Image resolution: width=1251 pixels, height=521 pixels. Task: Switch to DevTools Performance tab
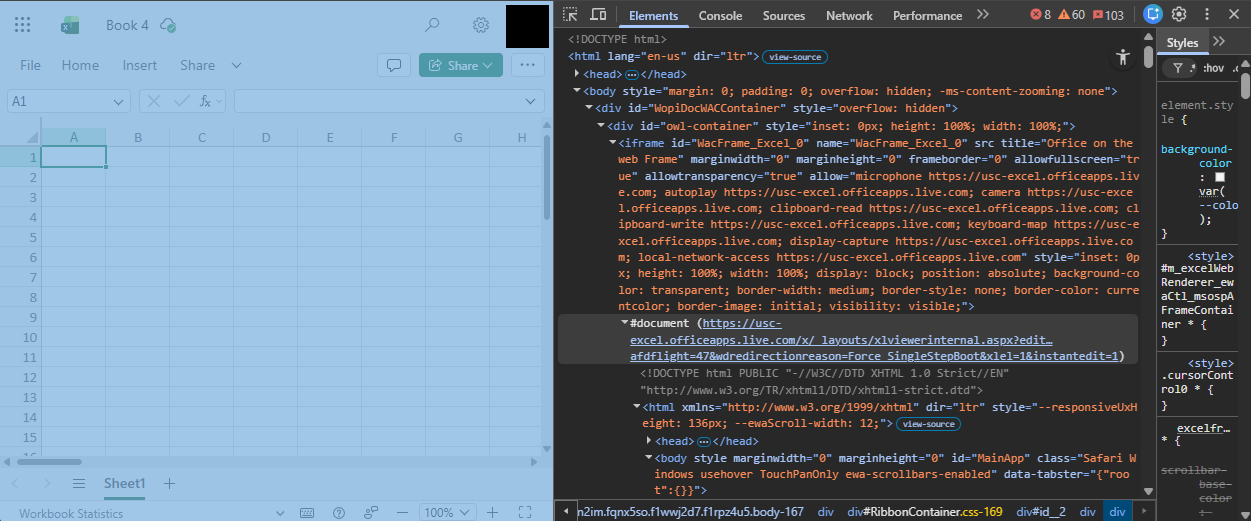pos(928,15)
